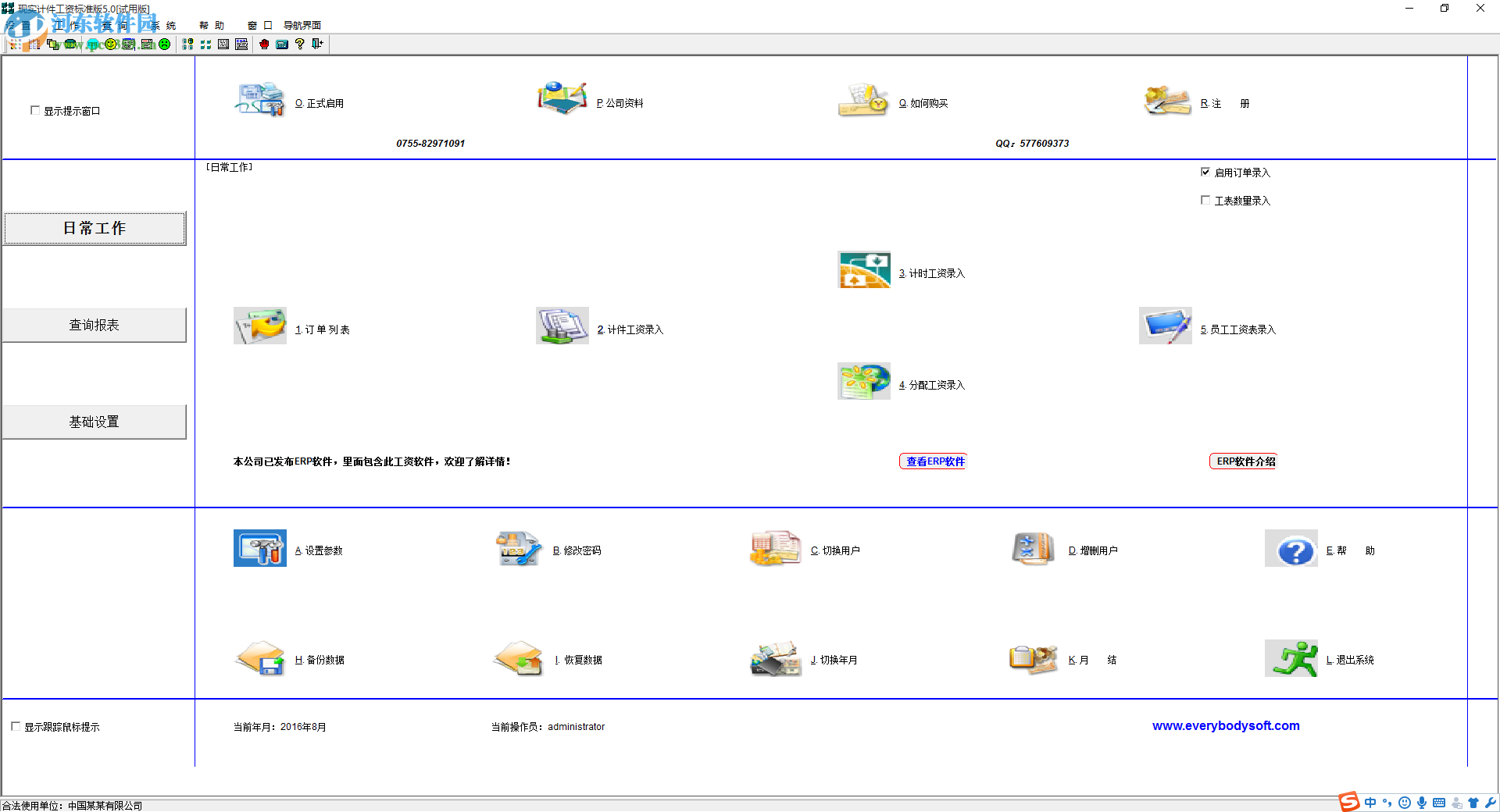Viewport: 1500px width, 812px height.
Task: Select the 基础设置 sidebar button
Action: click(x=95, y=422)
